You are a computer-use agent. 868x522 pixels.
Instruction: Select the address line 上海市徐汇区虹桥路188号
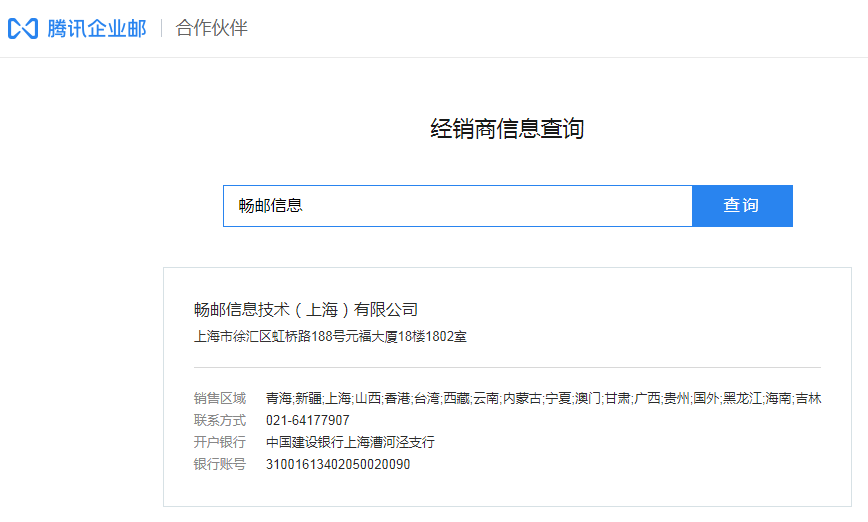click(x=330, y=336)
